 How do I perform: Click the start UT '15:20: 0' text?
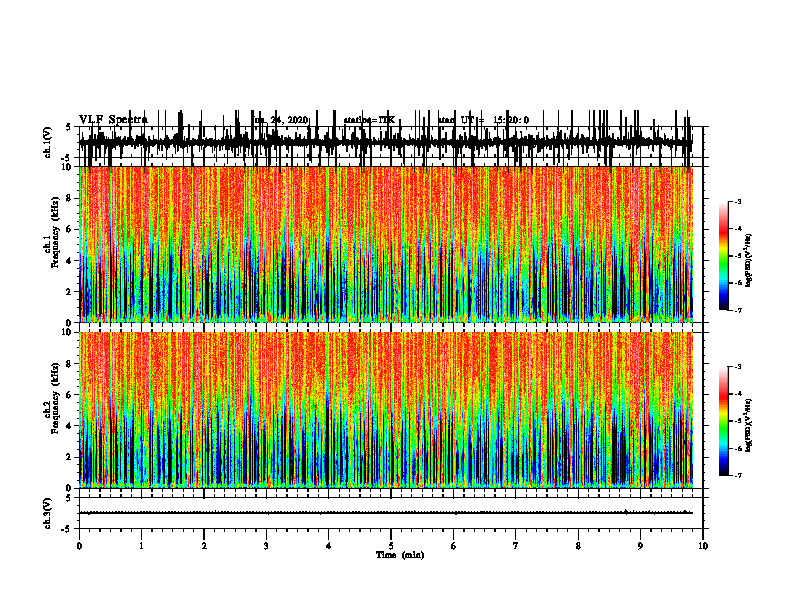[511, 120]
